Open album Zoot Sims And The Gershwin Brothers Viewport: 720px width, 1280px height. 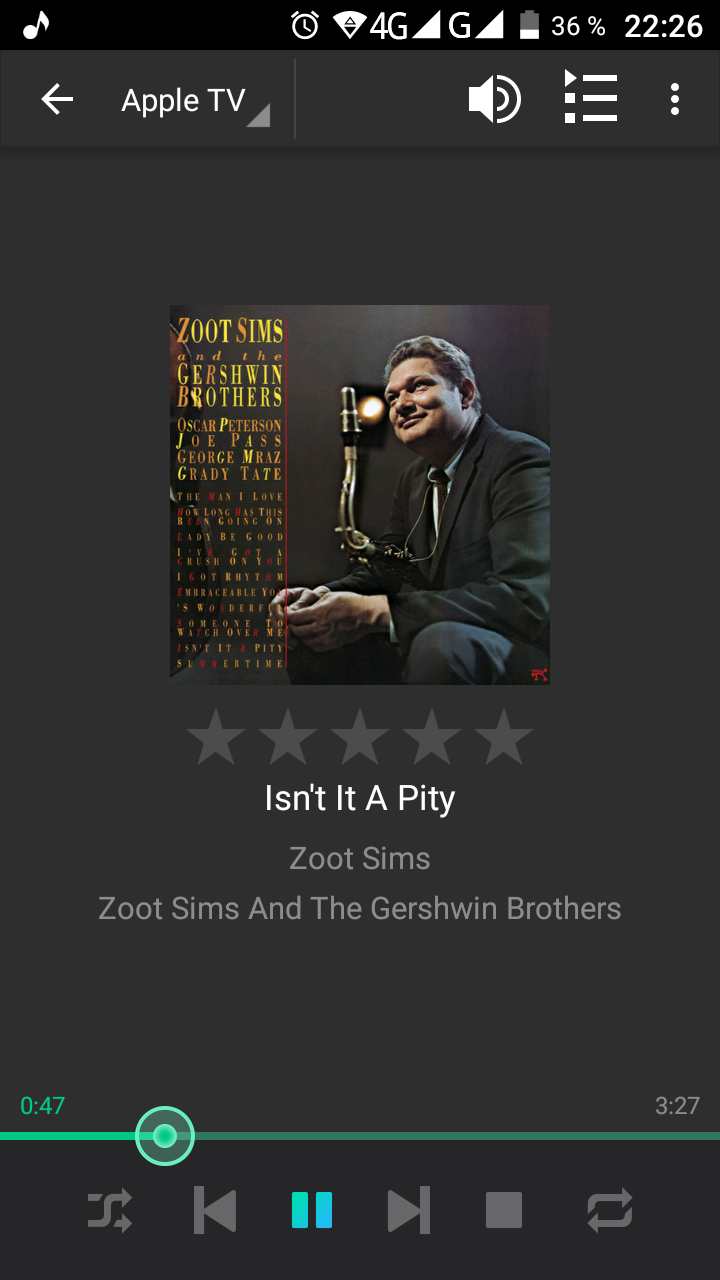360,908
